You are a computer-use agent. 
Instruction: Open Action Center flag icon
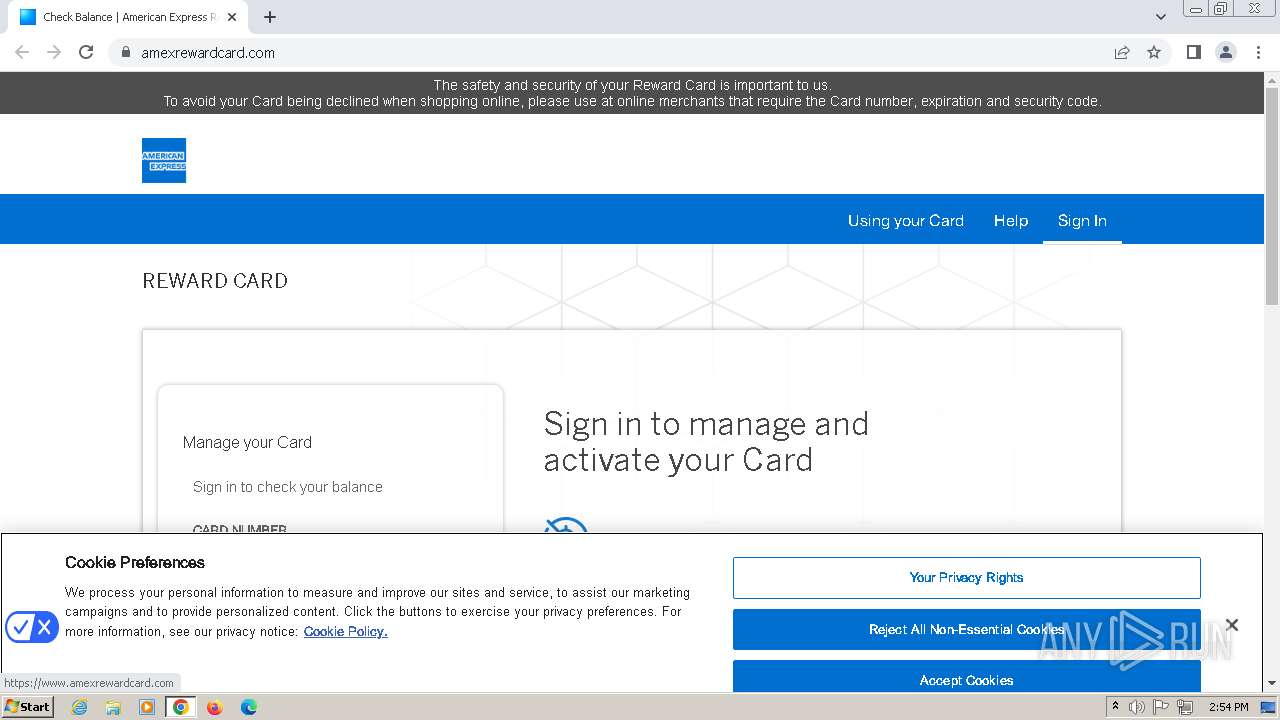pos(1161,707)
